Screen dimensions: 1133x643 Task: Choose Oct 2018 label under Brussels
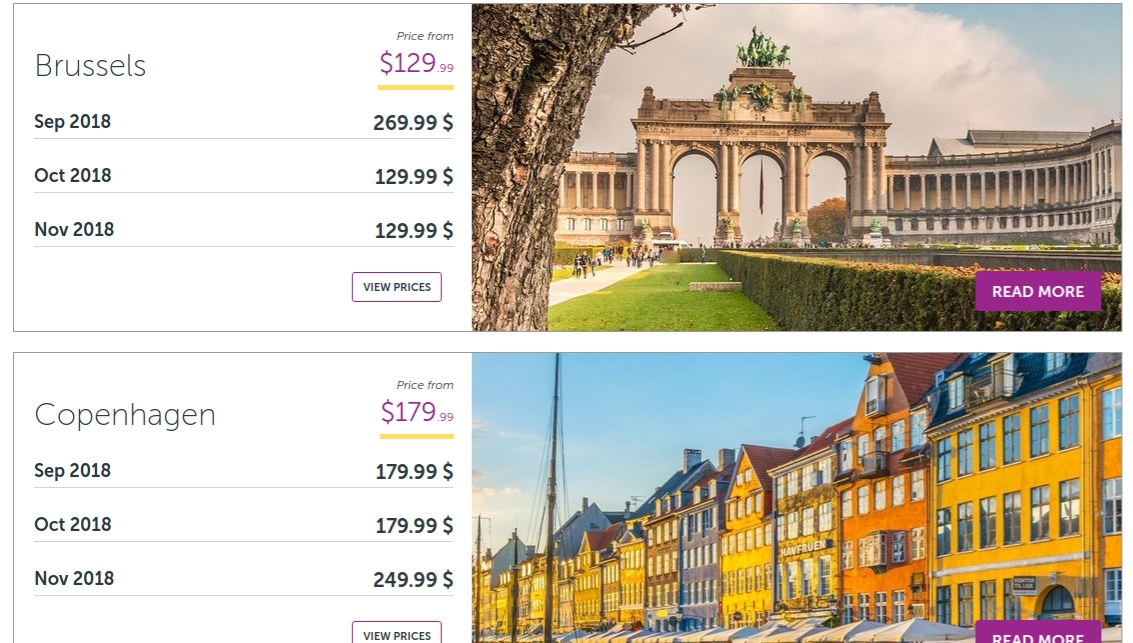72,176
